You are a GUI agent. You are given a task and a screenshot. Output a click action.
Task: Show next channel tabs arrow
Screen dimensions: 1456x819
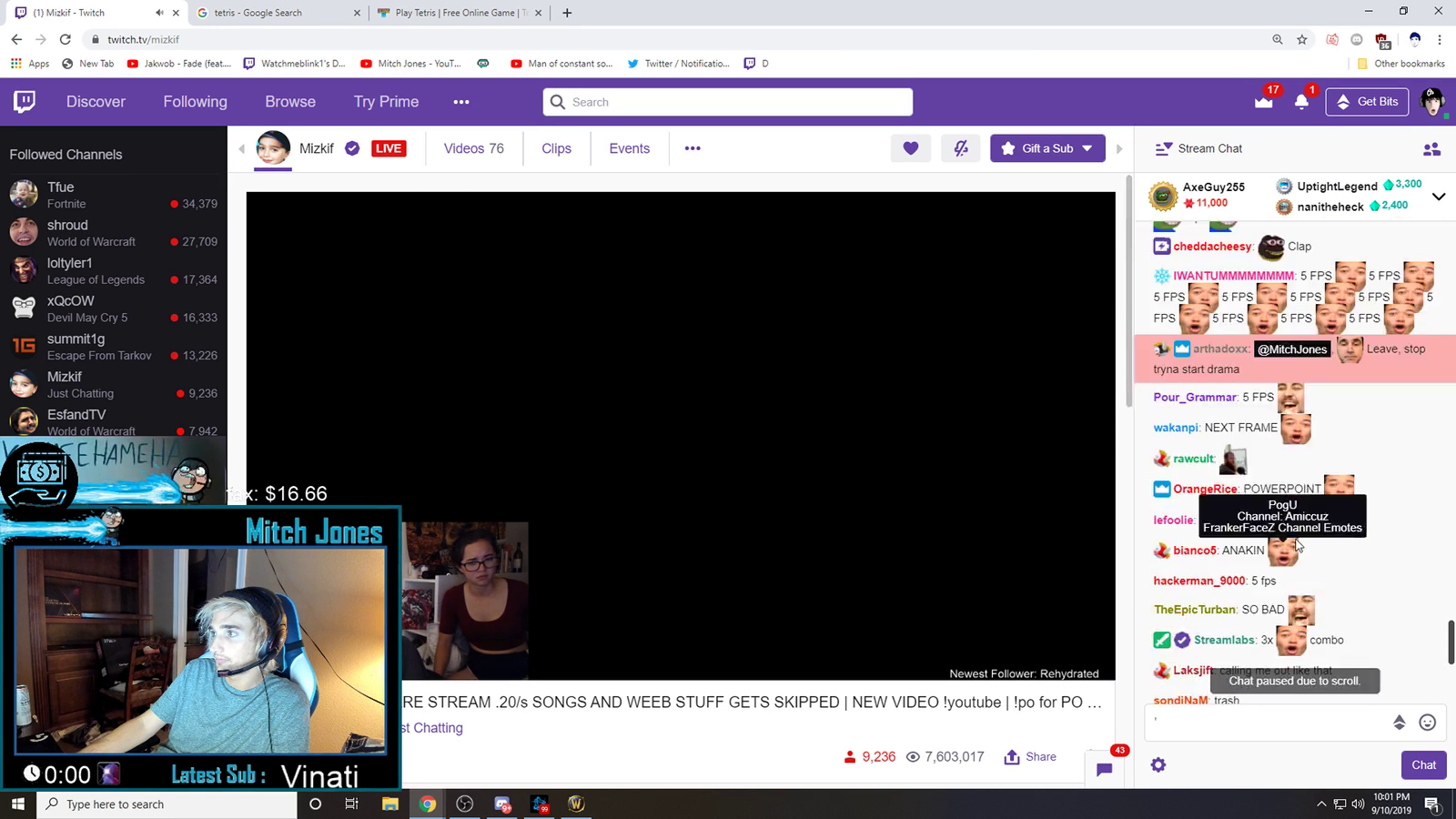[x=1119, y=148]
